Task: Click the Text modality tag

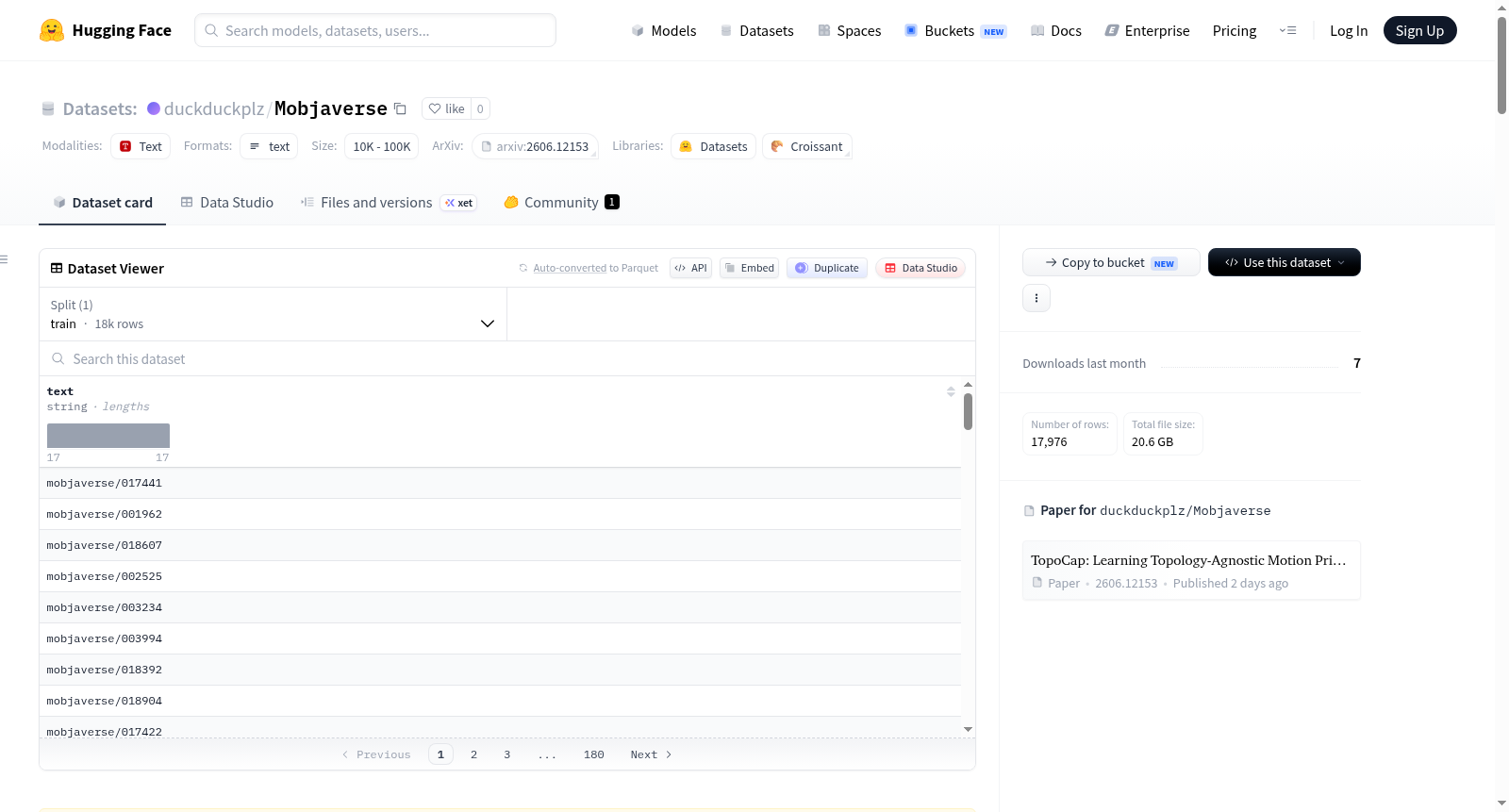Action: [x=141, y=146]
